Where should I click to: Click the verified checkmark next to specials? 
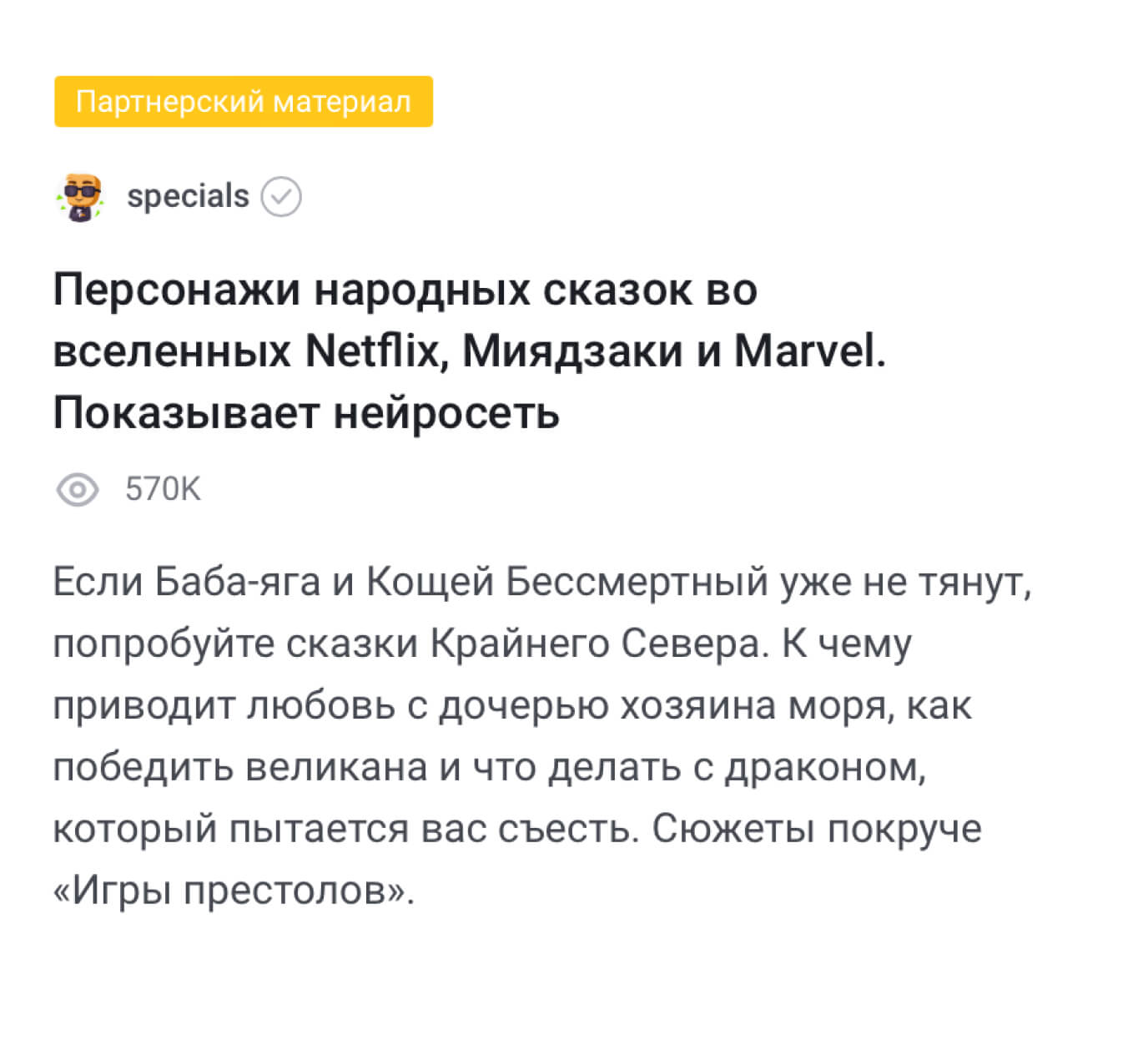coord(281,198)
